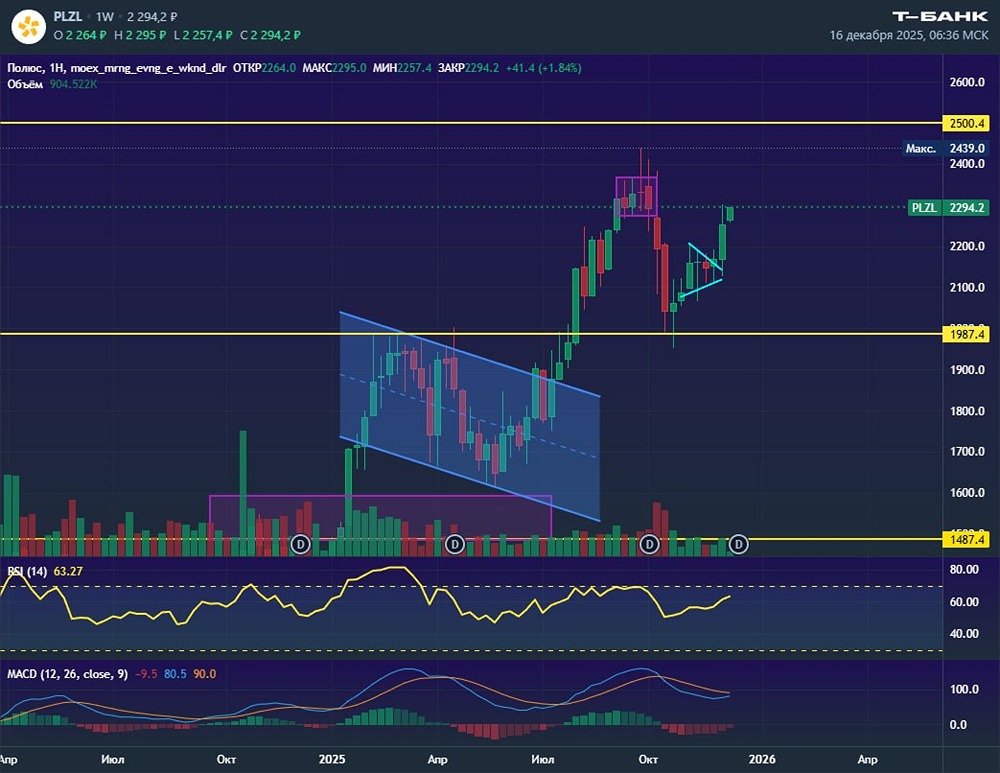1000x773 pixels.
Task: Select the 1987.4 yellow price level label
Action: [966, 334]
